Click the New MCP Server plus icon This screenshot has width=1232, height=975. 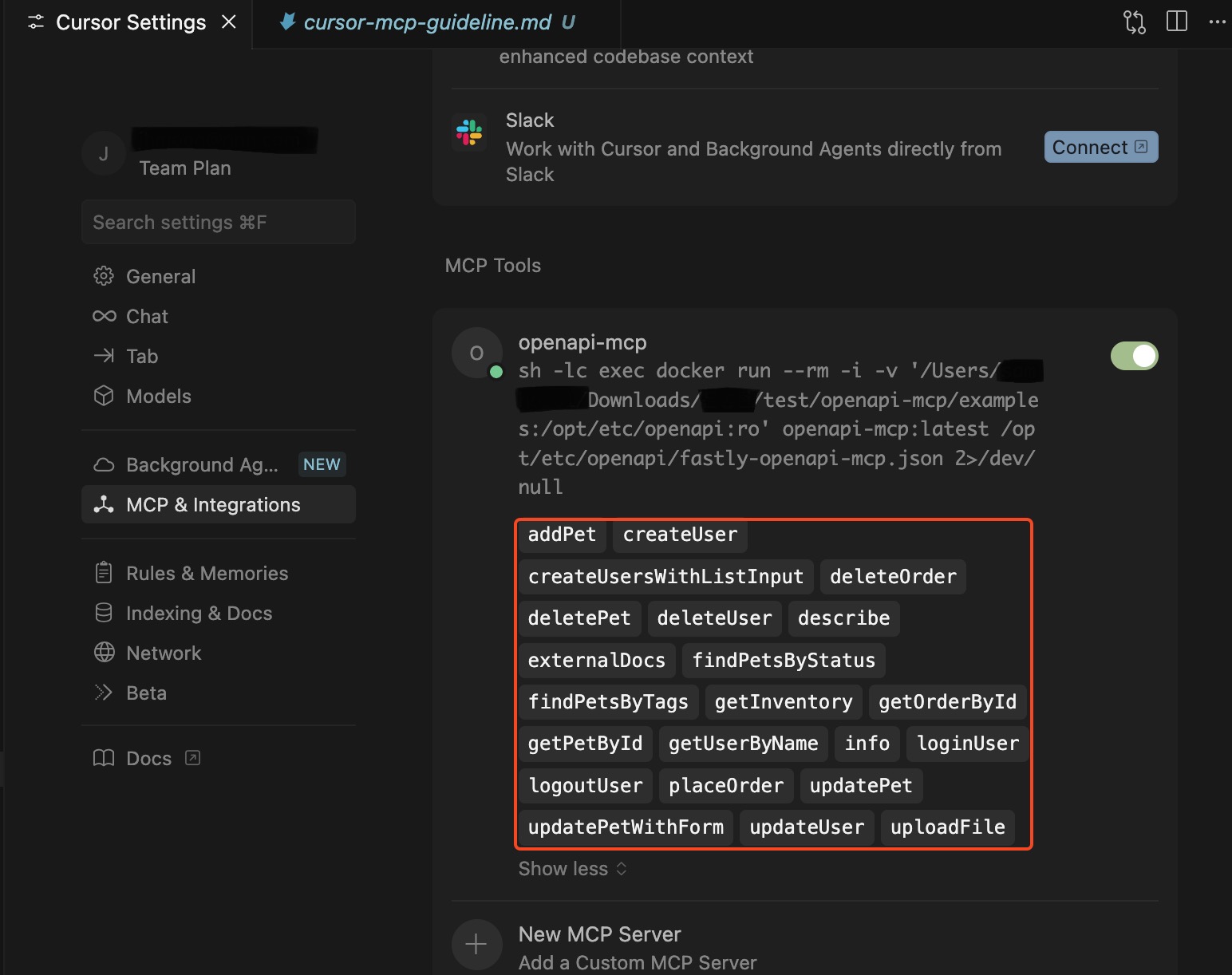(476, 945)
